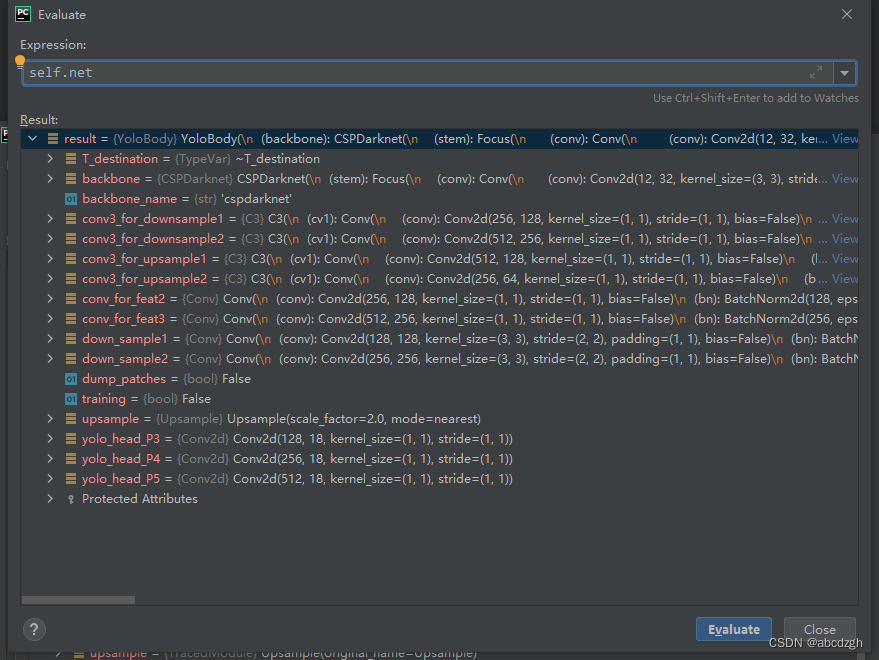Select the ~T_destination TypeVar value
Image resolution: width=879 pixels, height=660 pixels.
[x=277, y=159]
